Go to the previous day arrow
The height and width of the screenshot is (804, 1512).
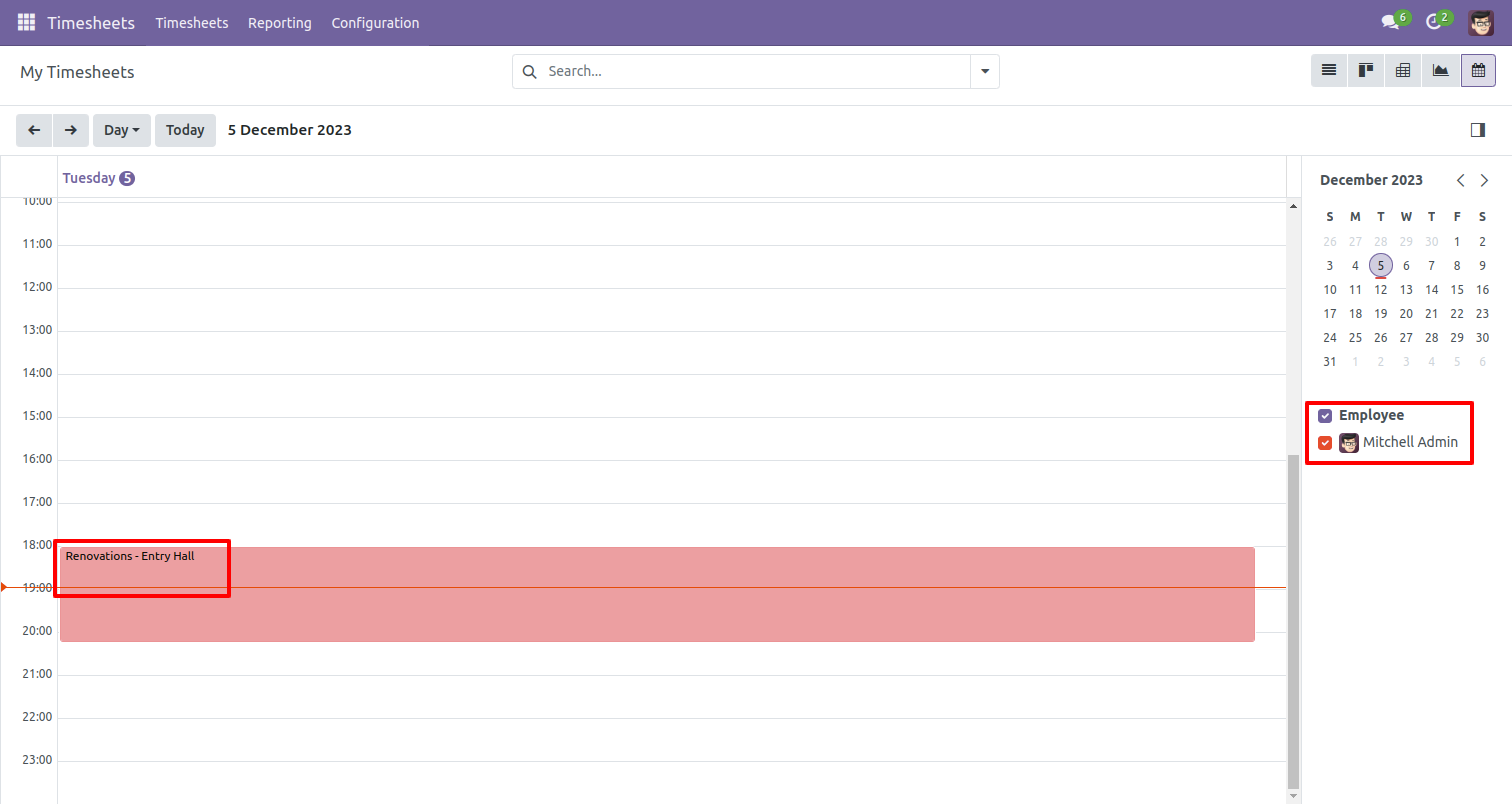pyautogui.click(x=34, y=130)
